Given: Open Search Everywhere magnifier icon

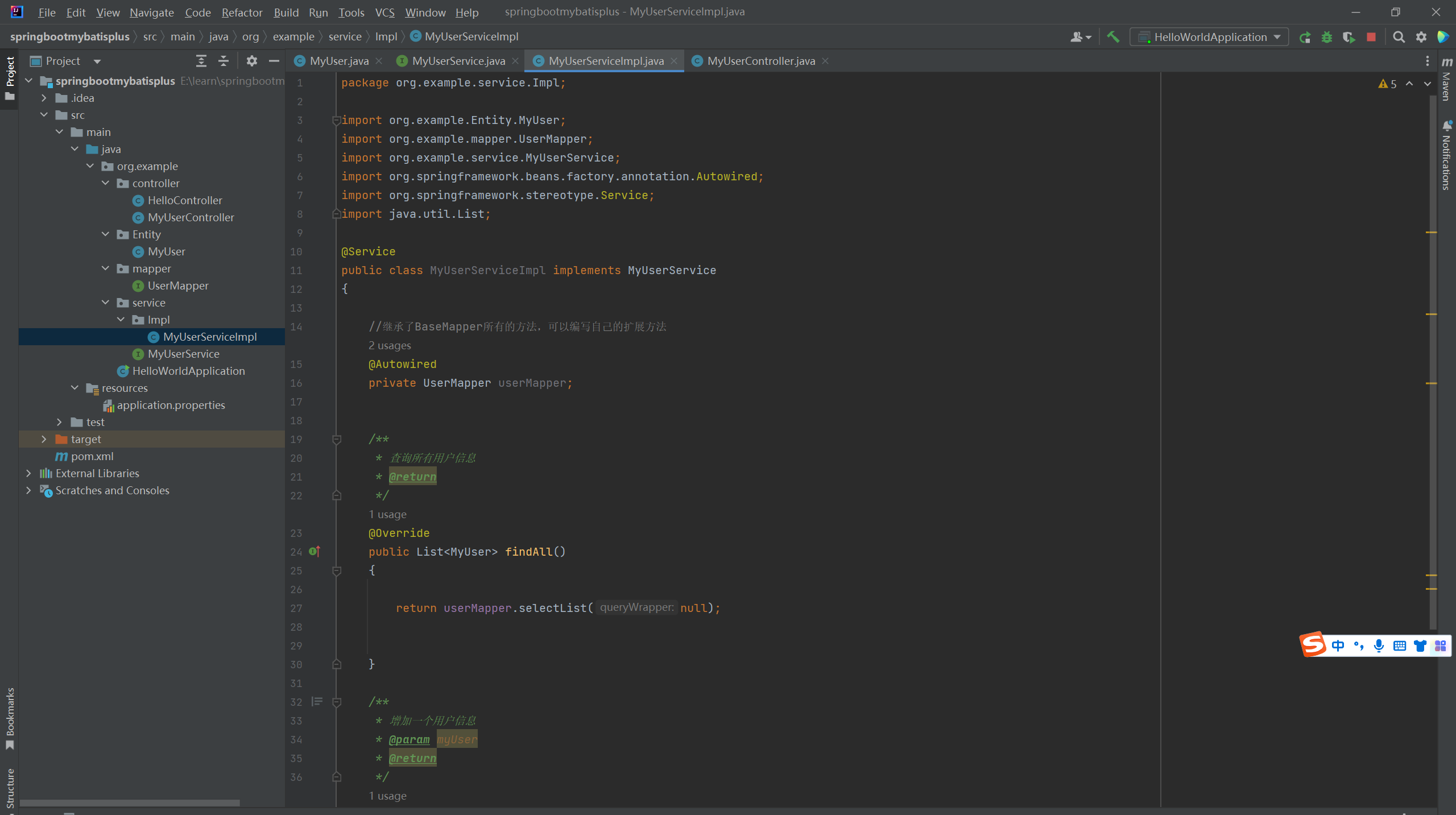Looking at the screenshot, I should [x=1399, y=37].
